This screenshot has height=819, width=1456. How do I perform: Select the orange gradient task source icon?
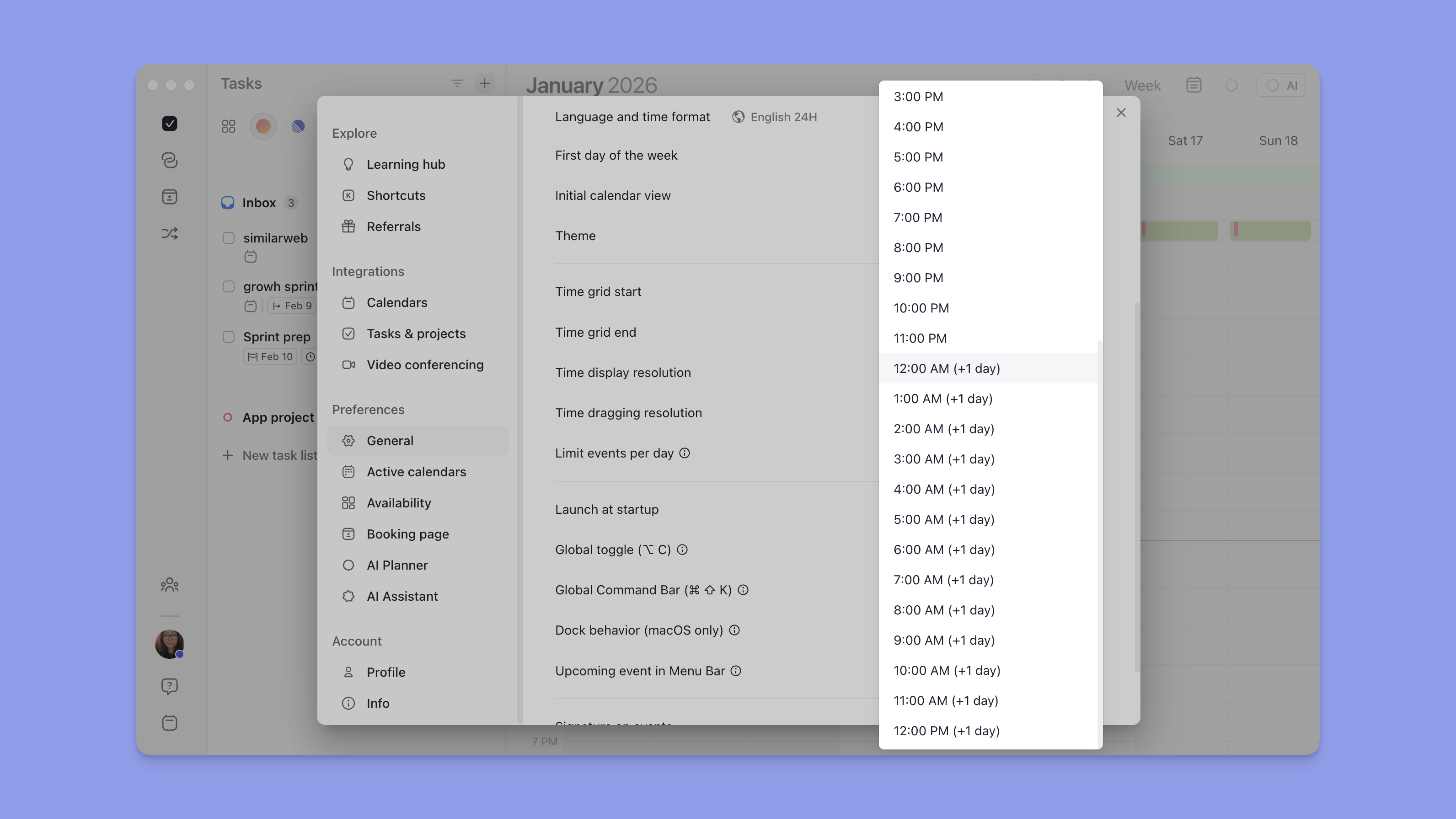coord(263,126)
